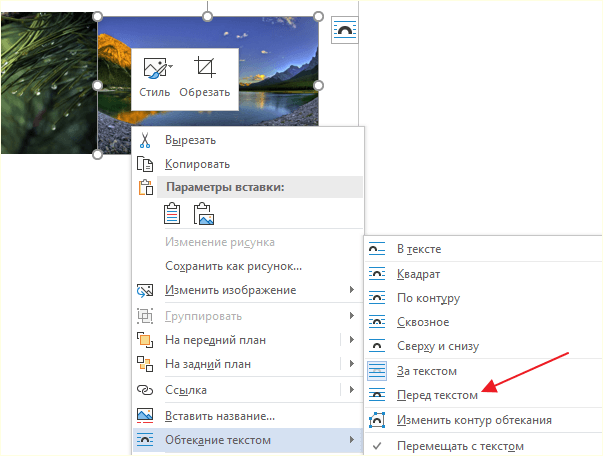Expand arrow next to Ссылка
The width and height of the screenshot is (603, 456).
[351, 389]
